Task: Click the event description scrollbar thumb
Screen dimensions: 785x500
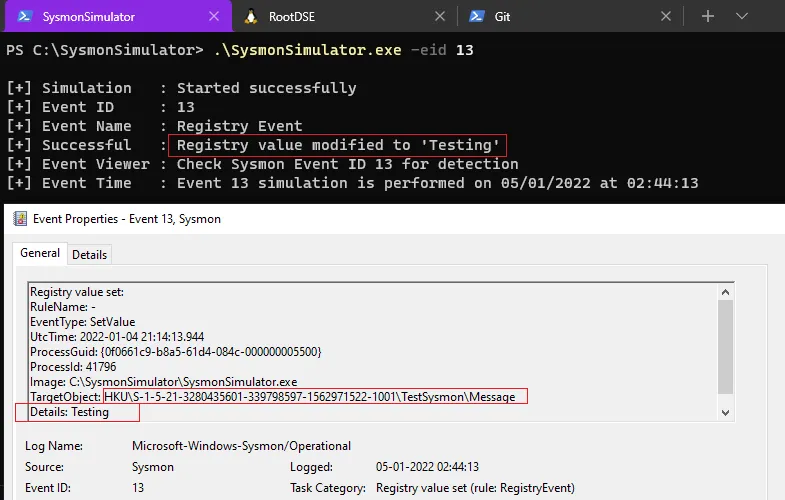Action: tap(726, 340)
